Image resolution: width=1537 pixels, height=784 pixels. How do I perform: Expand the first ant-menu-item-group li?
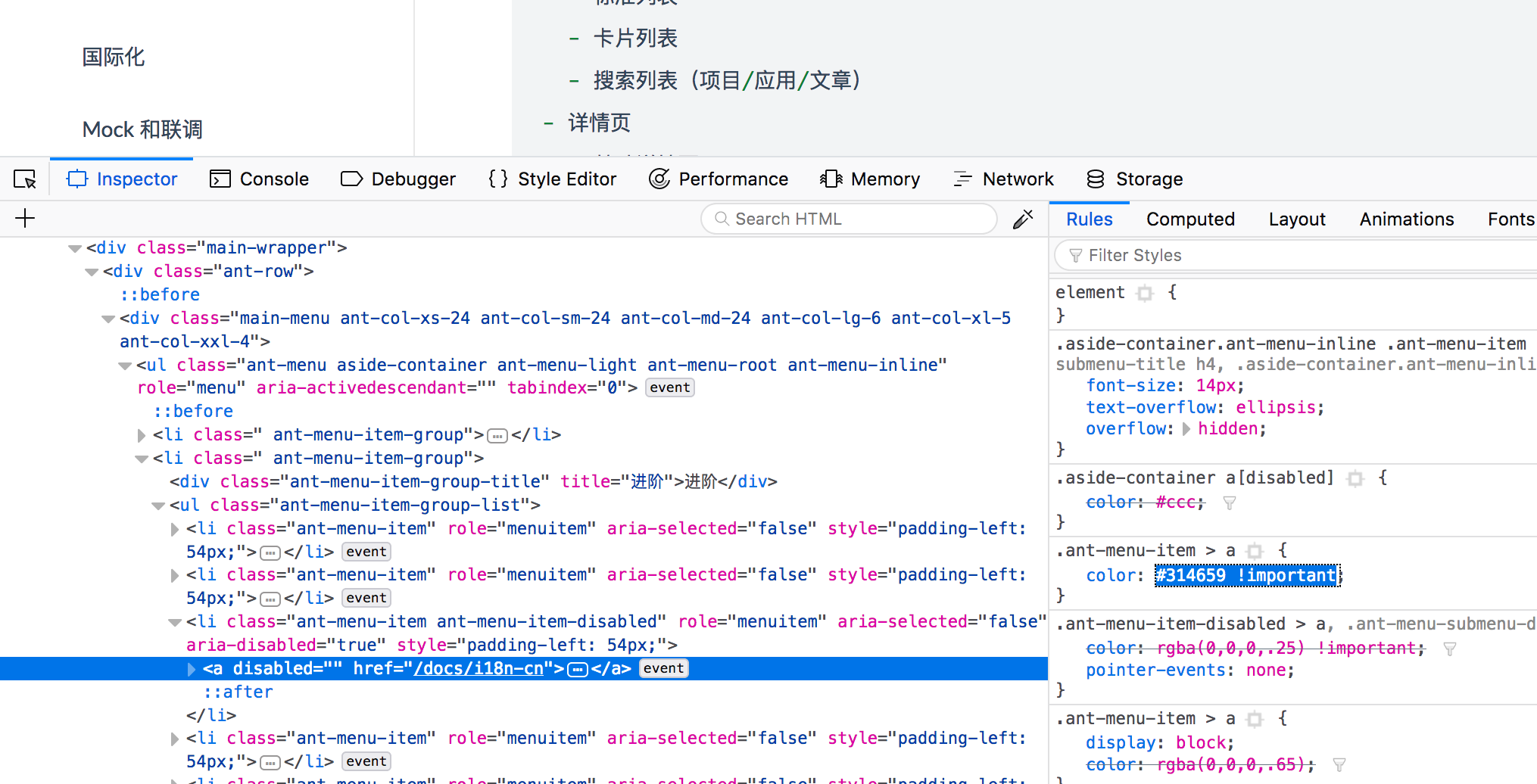pyautogui.click(x=142, y=435)
